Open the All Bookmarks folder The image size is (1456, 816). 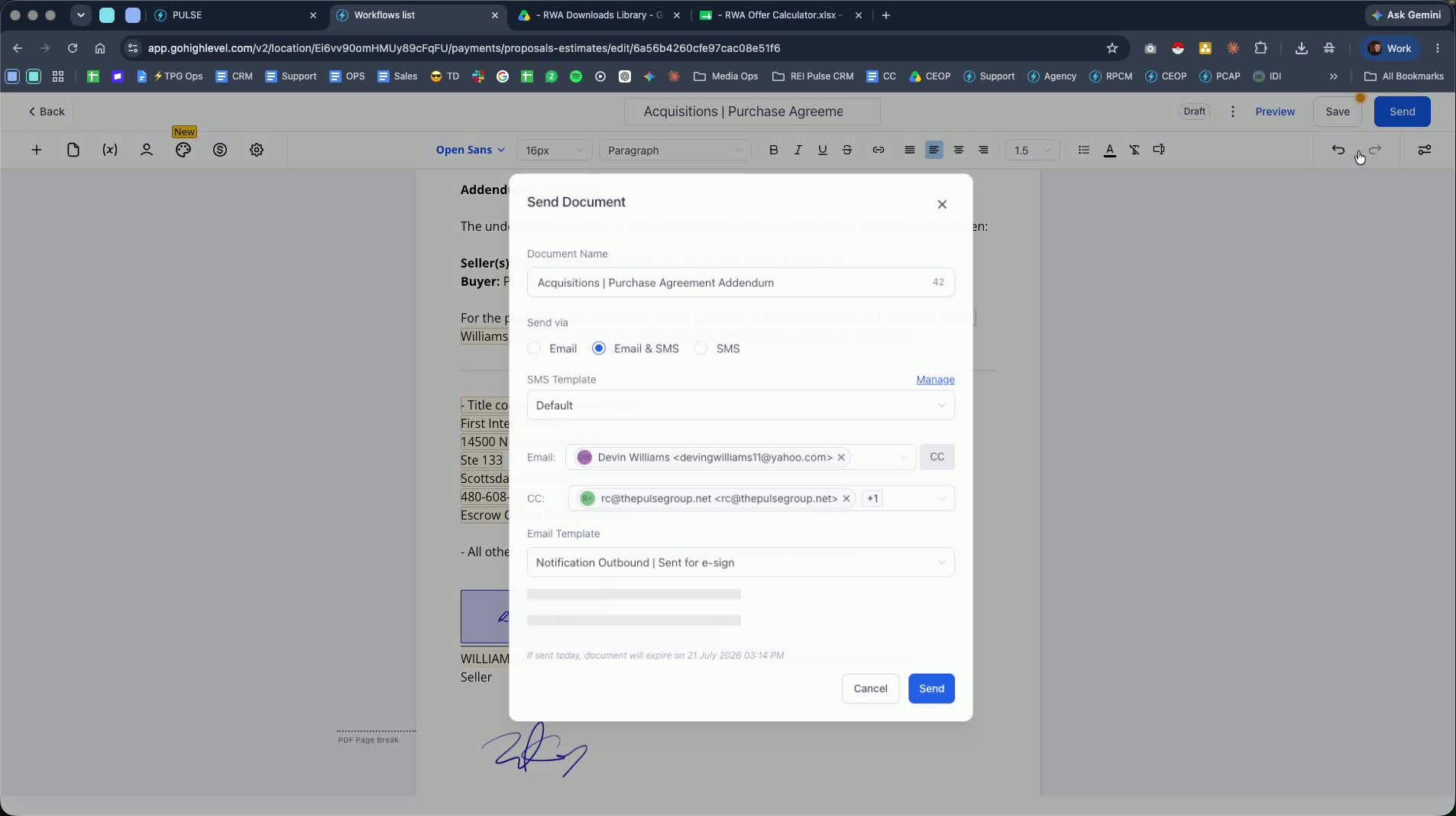click(x=1403, y=76)
